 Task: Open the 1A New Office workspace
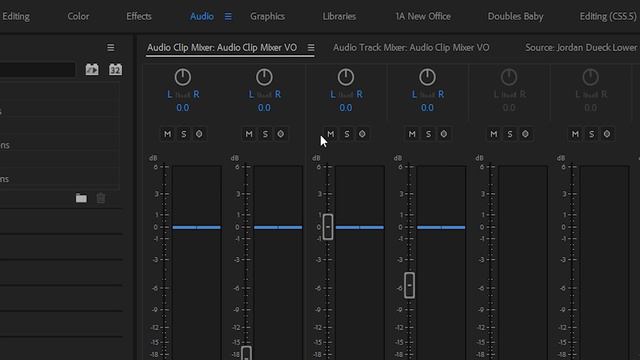[423, 16]
